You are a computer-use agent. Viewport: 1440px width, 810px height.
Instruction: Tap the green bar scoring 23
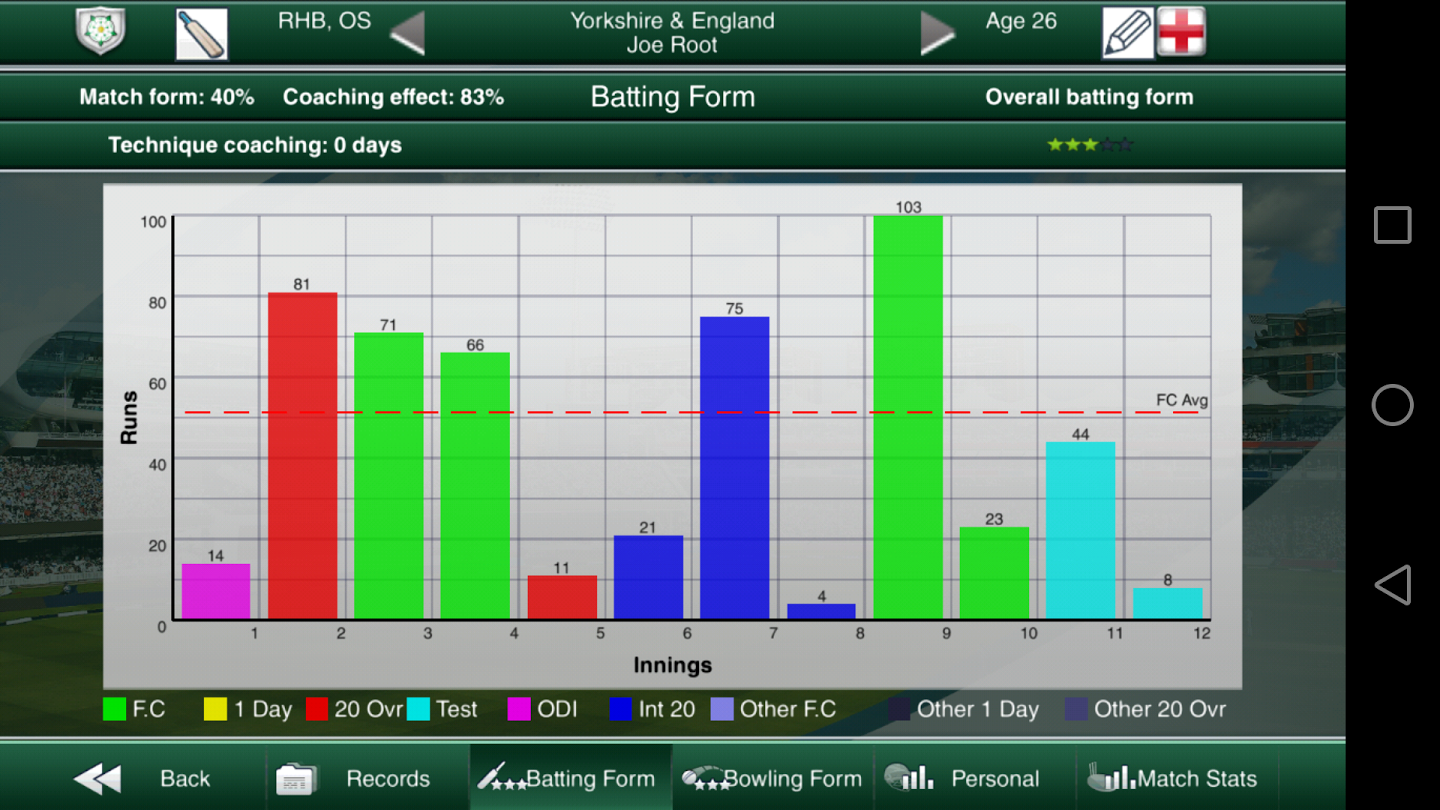pos(994,573)
